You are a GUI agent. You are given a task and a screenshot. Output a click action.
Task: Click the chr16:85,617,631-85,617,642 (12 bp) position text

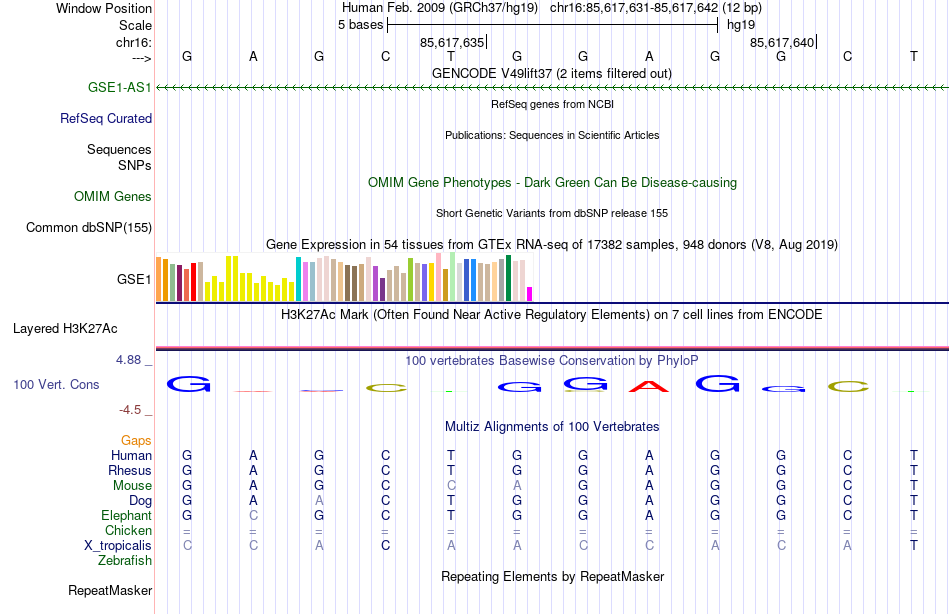point(656,8)
